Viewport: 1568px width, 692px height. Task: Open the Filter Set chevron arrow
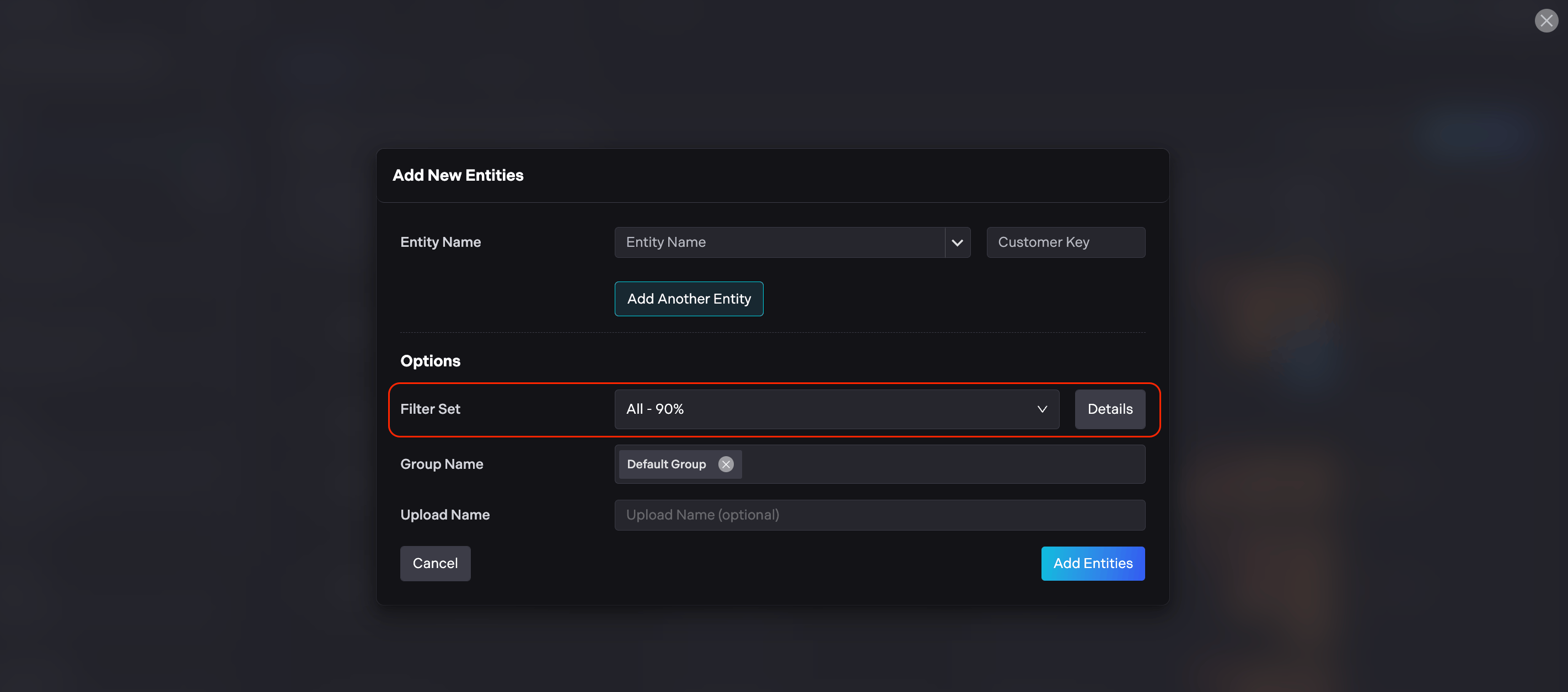(1041, 409)
